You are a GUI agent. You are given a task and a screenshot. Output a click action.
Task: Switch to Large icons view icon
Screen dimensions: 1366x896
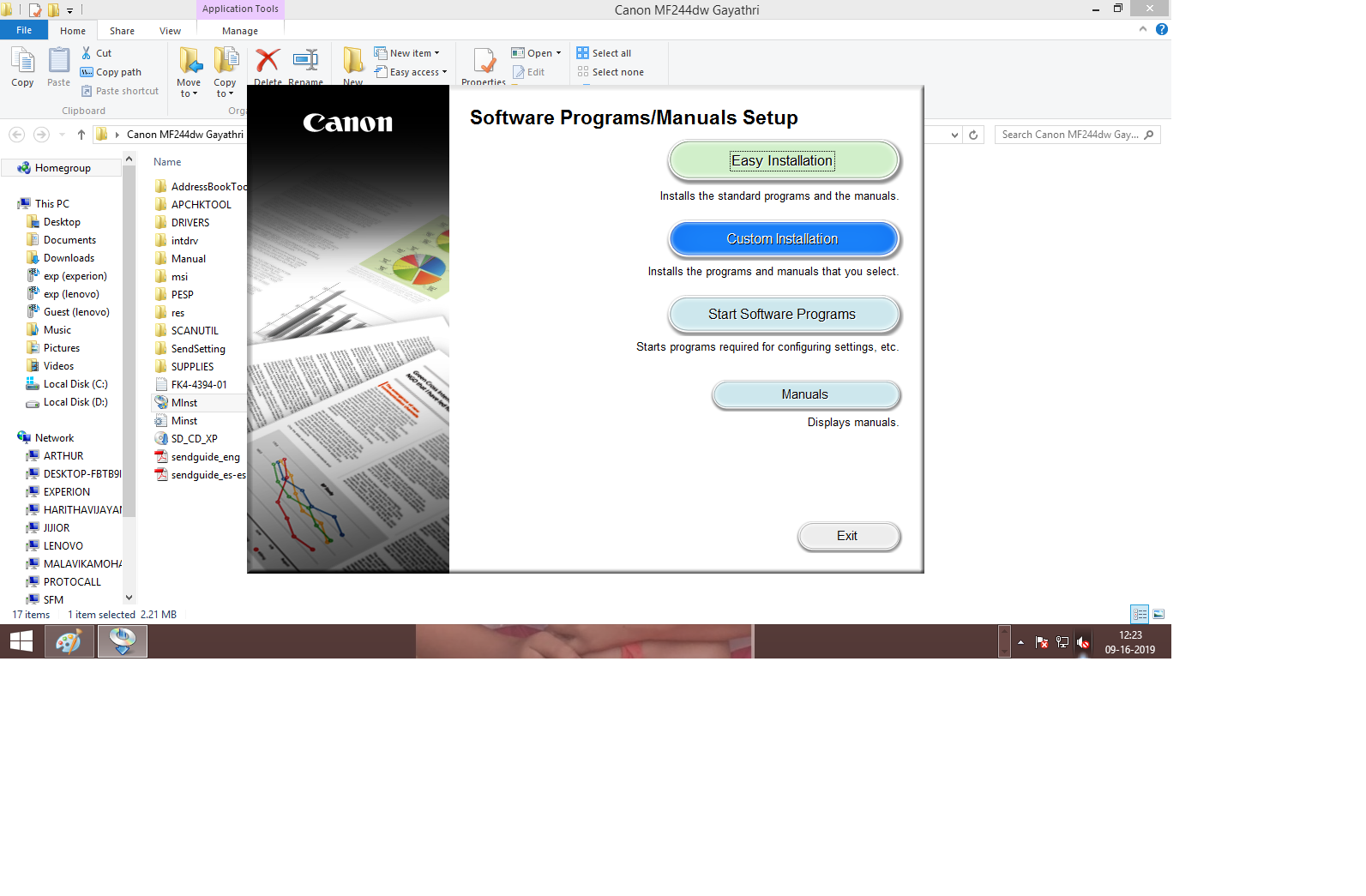(1158, 614)
